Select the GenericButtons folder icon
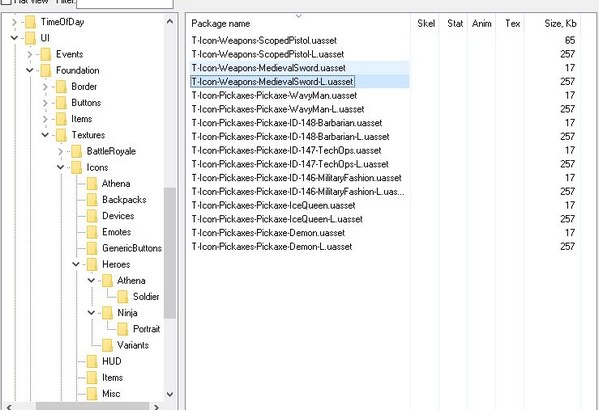 92,248
